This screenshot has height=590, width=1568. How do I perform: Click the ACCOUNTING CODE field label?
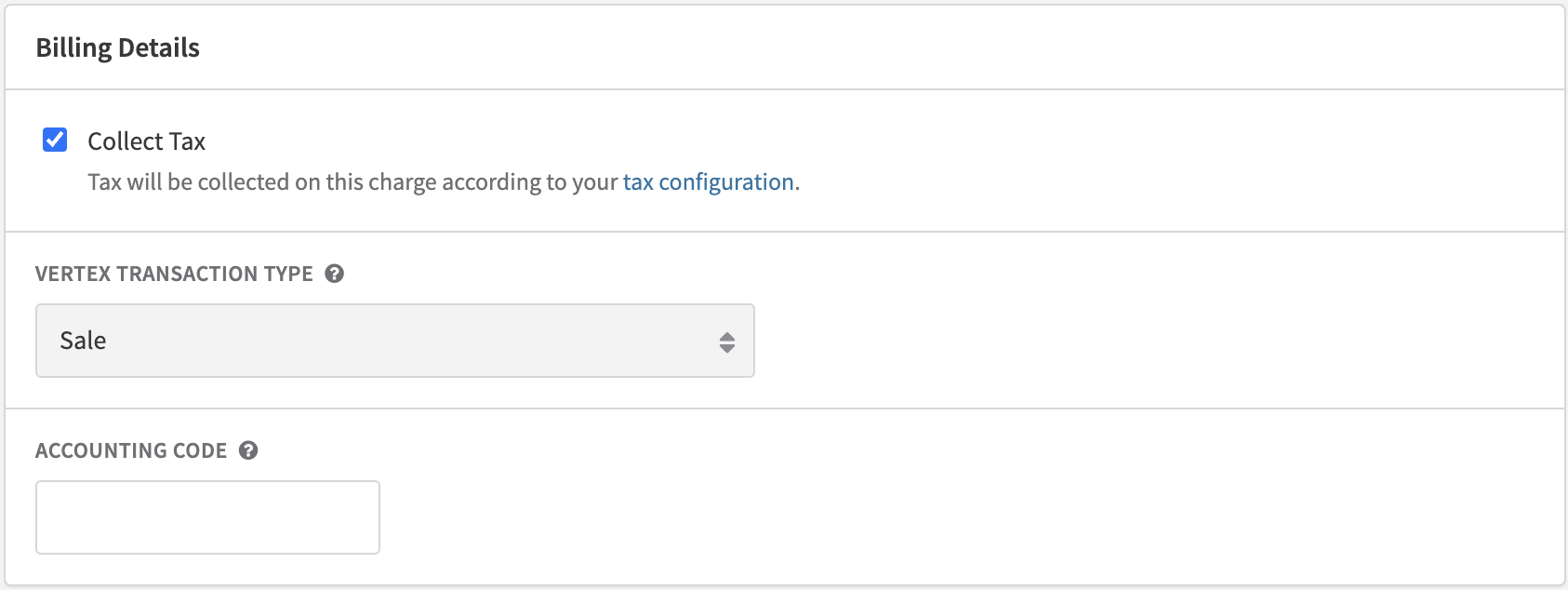(x=131, y=450)
